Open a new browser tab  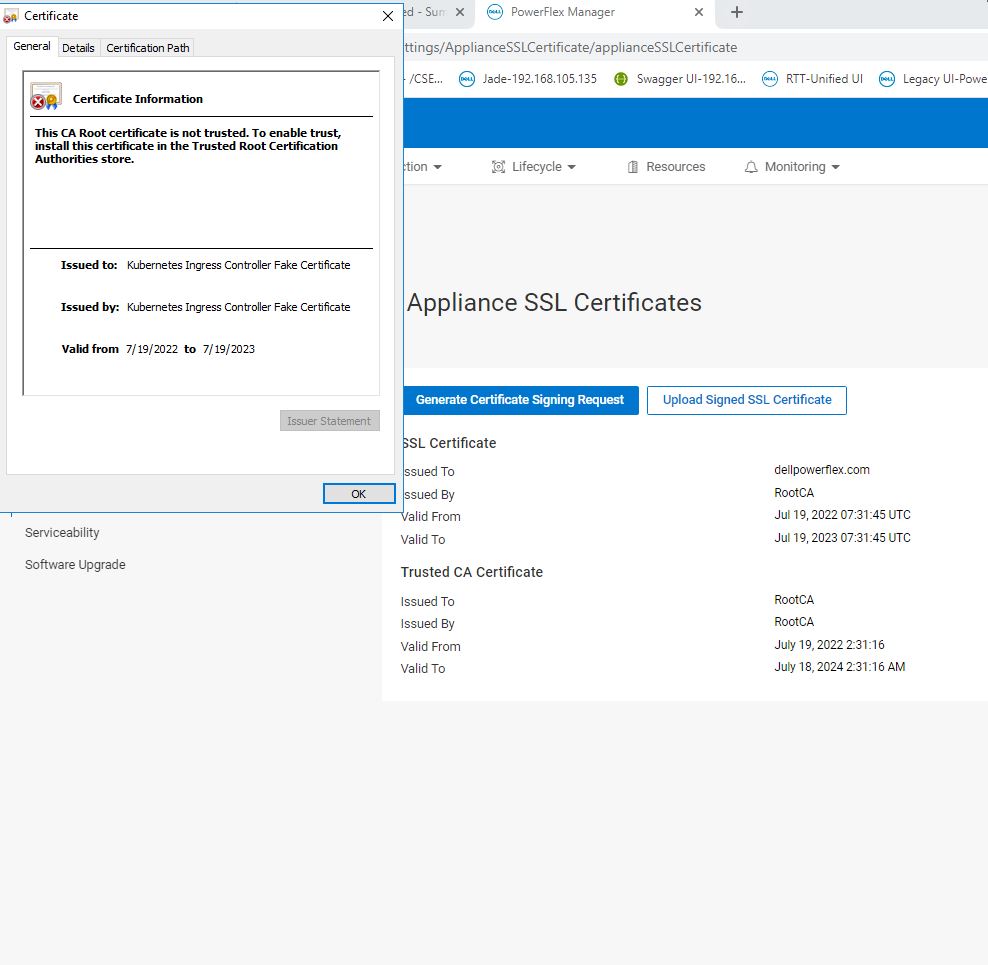[737, 12]
